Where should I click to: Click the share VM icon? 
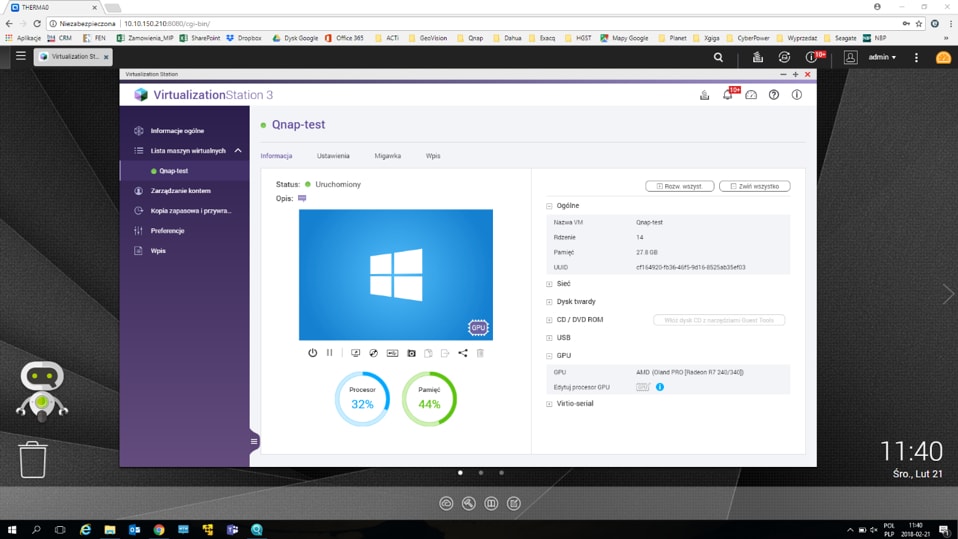(x=463, y=353)
